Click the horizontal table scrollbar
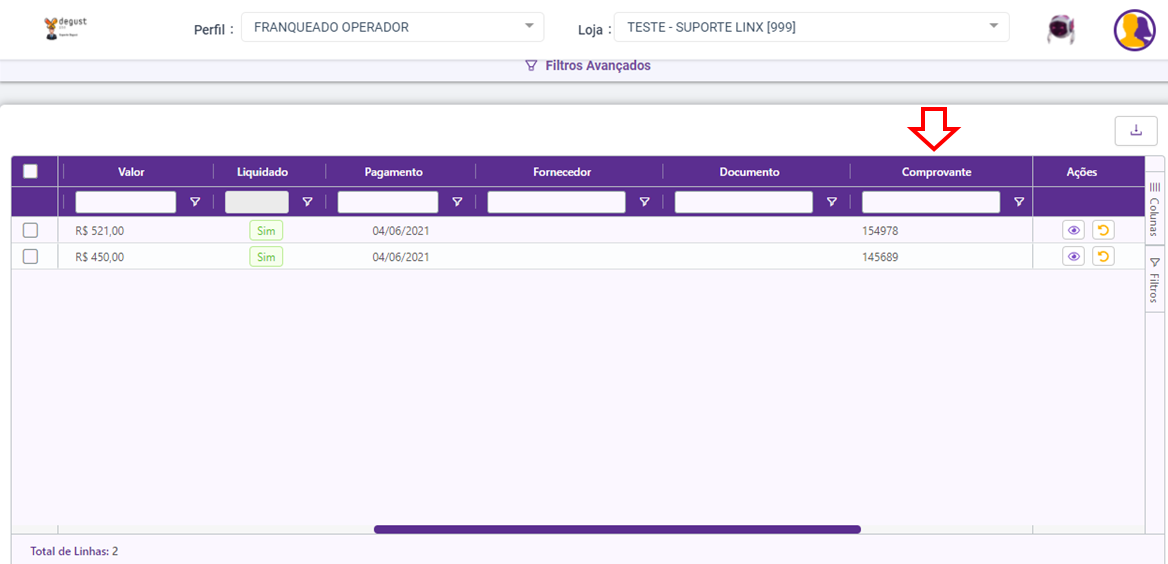1168x564 pixels. click(618, 529)
